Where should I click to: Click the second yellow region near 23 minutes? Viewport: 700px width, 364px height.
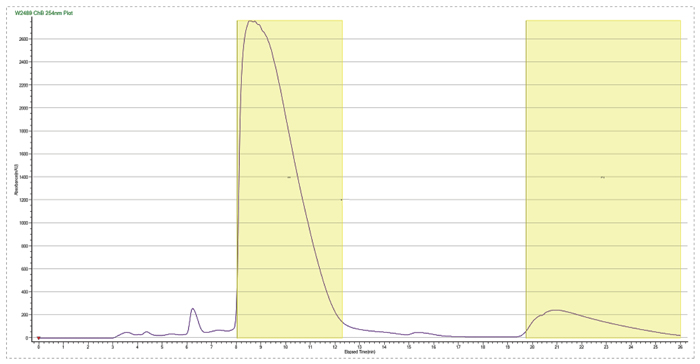pyautogui.click(x=603, y=179)
